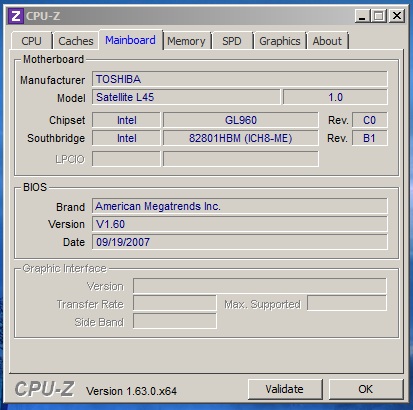Click the empty LPCIO model field
The image size is (413, 410).
(x=241, y=159)
